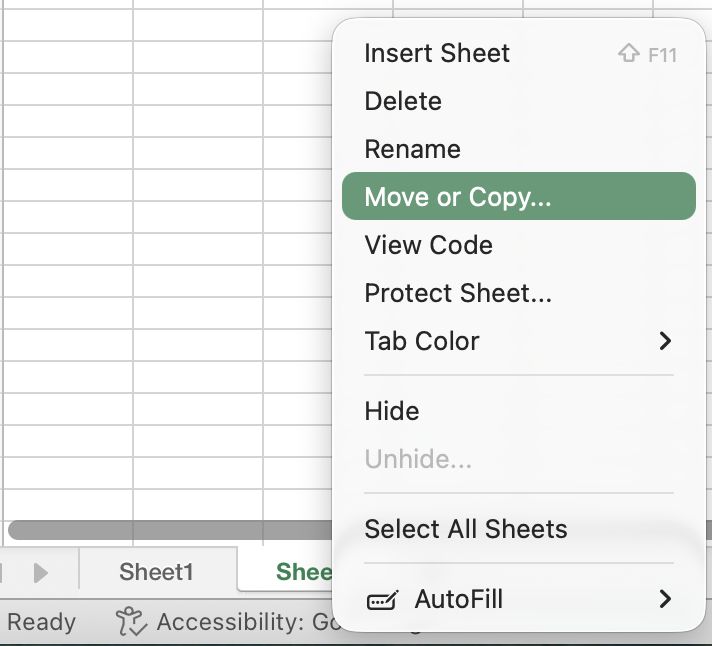712x646 pixels.
Task: Open the Move or Copy... dialog
Action: click(458, 197)
